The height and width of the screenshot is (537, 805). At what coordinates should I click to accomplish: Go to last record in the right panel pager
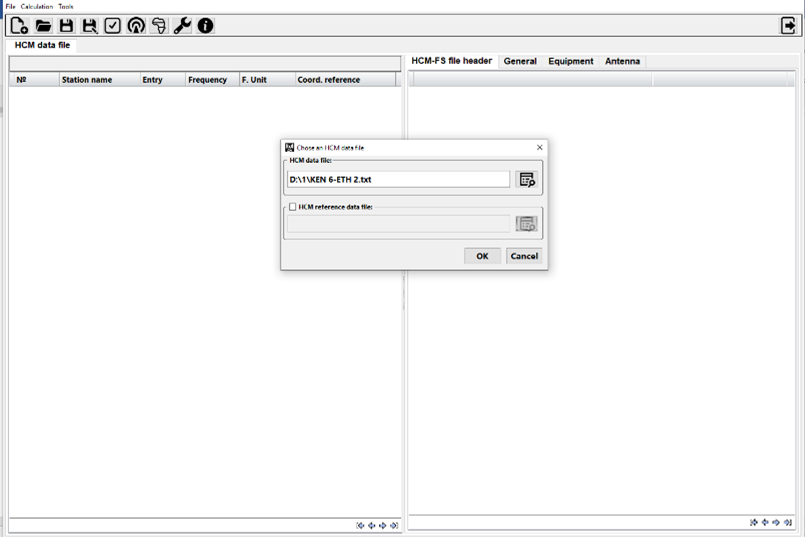(788, 522)
